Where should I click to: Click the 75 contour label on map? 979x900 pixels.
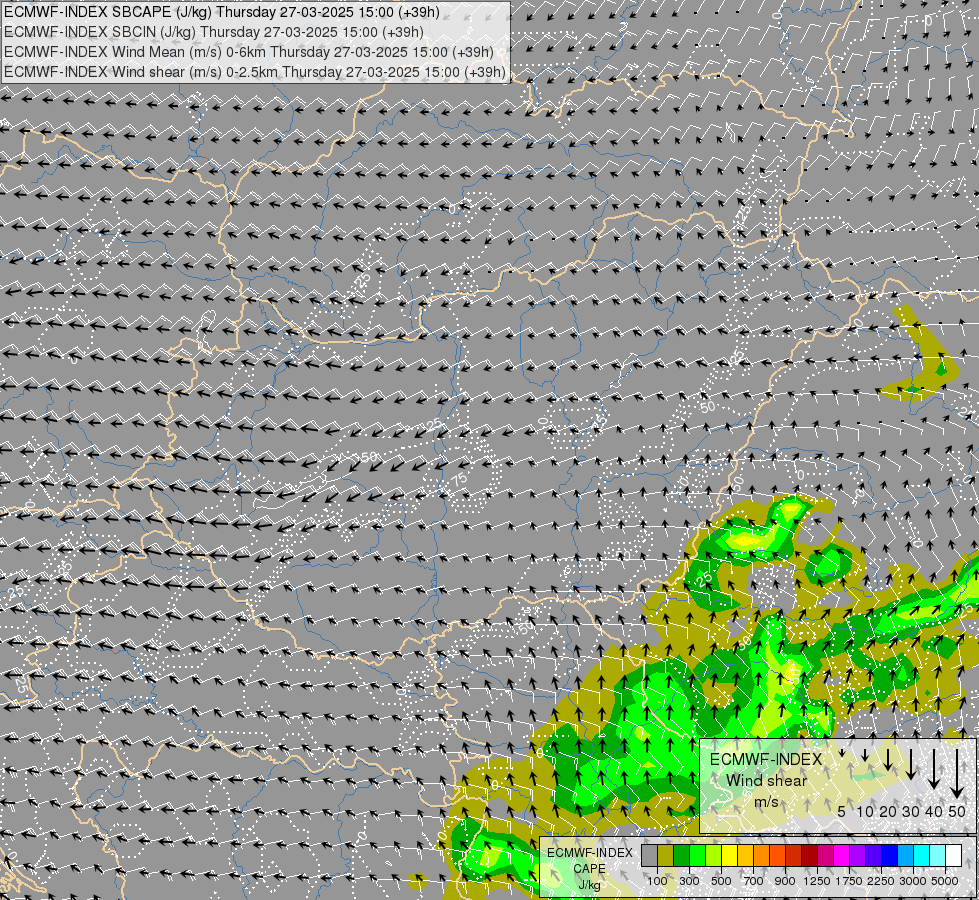point(459,480)
